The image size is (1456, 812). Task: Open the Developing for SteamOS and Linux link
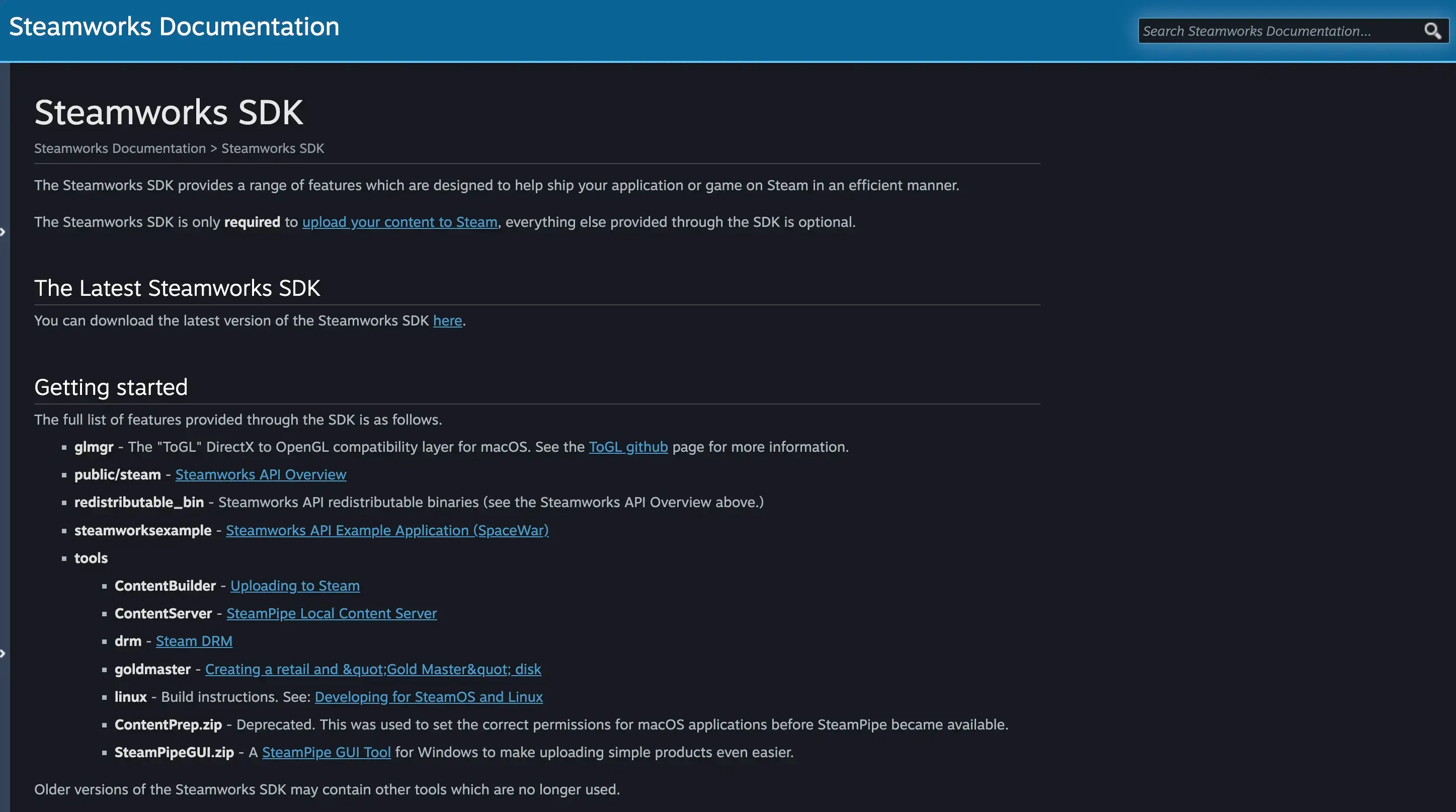coord(428,697)
